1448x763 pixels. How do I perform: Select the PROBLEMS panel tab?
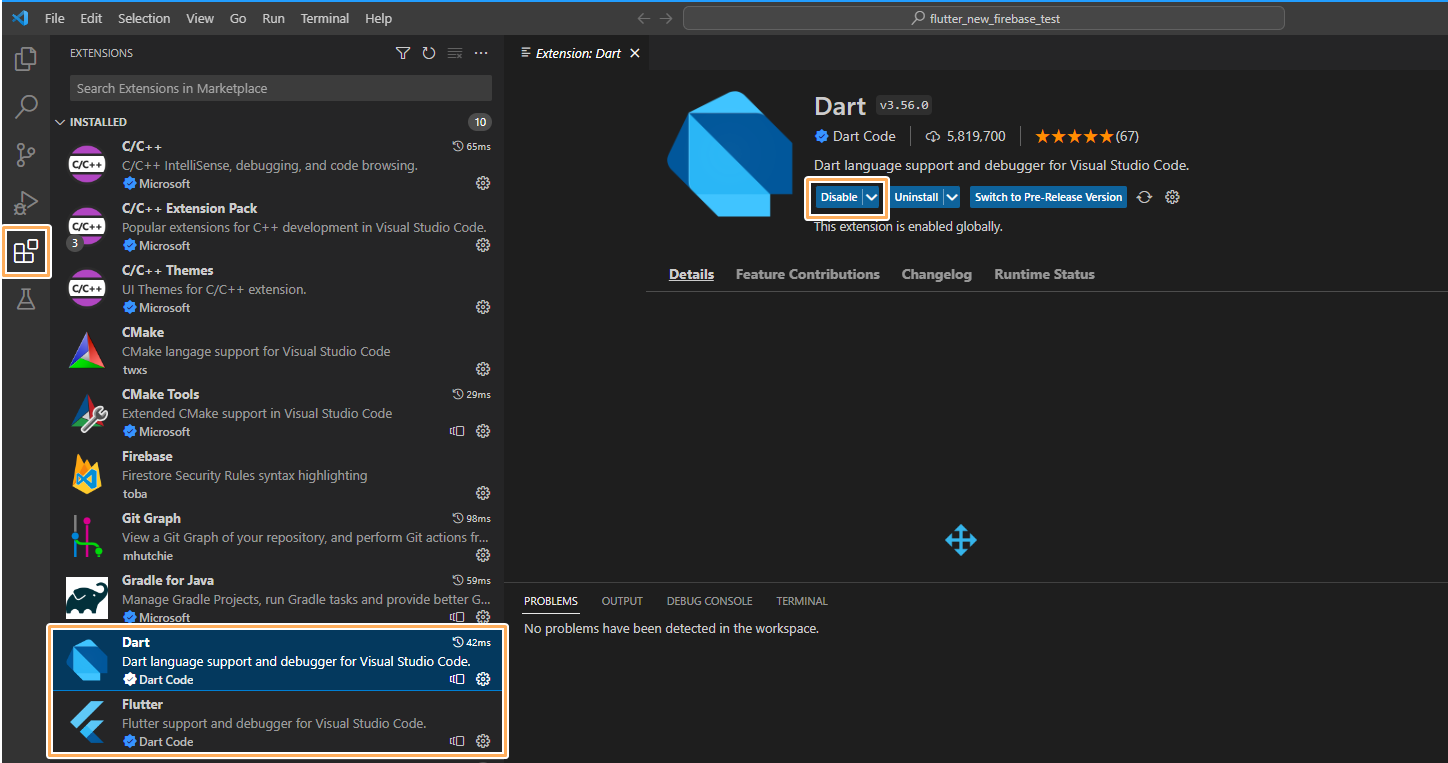pyautogui.click(x=551, y=601)
